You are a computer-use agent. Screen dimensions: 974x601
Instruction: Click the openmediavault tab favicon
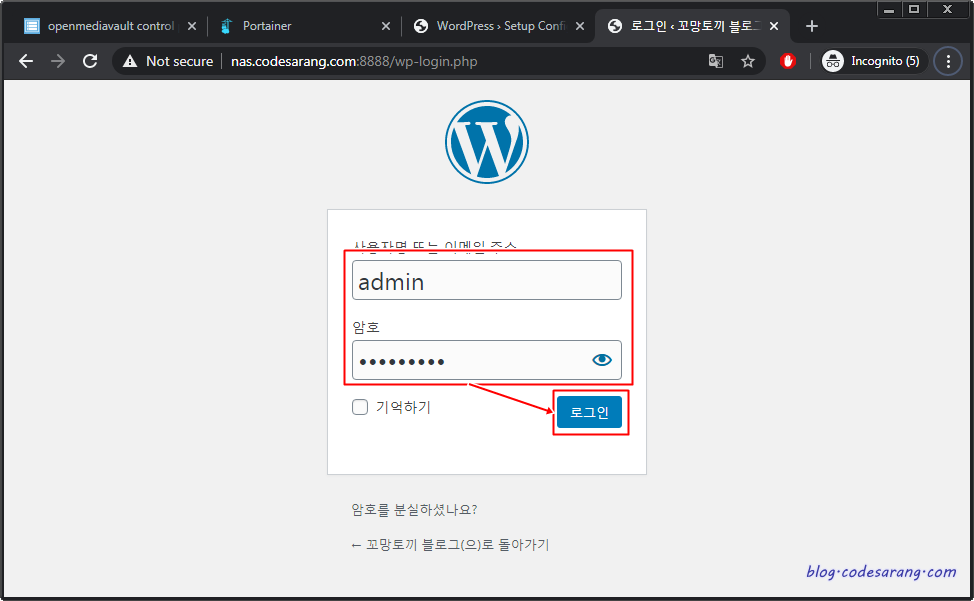pos(32,26)
